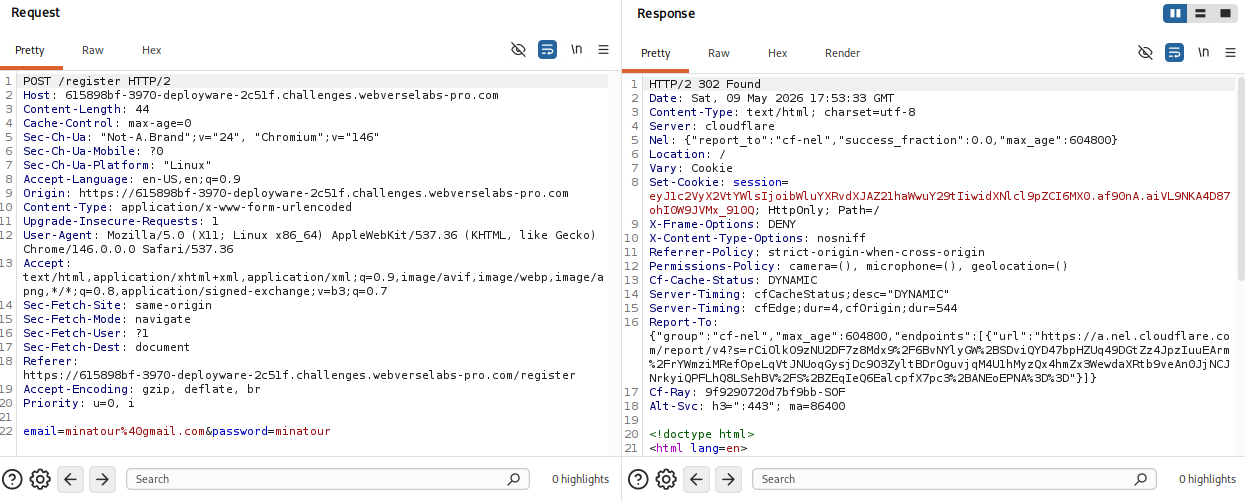Click Response 0 highlights label
Viewport: 1245px width, 501px height.
(x=1207, y=479)
